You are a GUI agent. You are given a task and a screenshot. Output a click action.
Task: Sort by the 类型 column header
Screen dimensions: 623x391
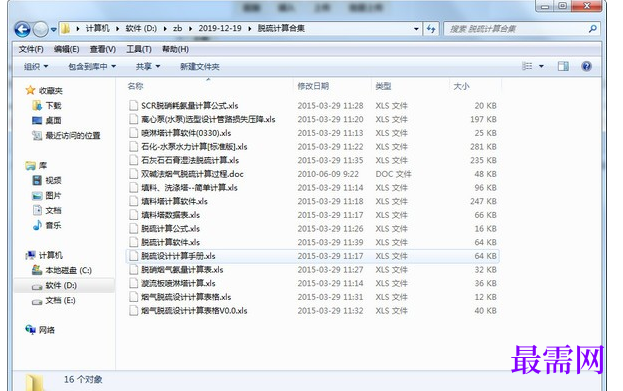coord(383,86)
